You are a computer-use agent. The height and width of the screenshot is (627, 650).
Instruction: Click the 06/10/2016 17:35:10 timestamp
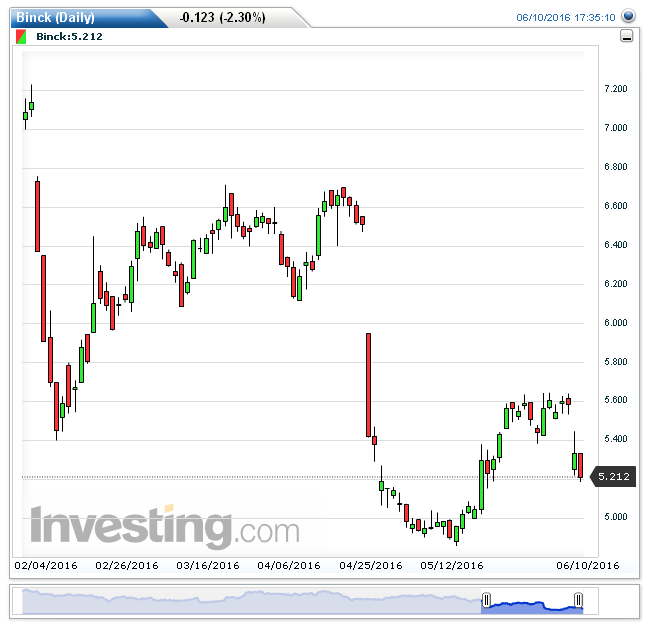tap(565, 17)
